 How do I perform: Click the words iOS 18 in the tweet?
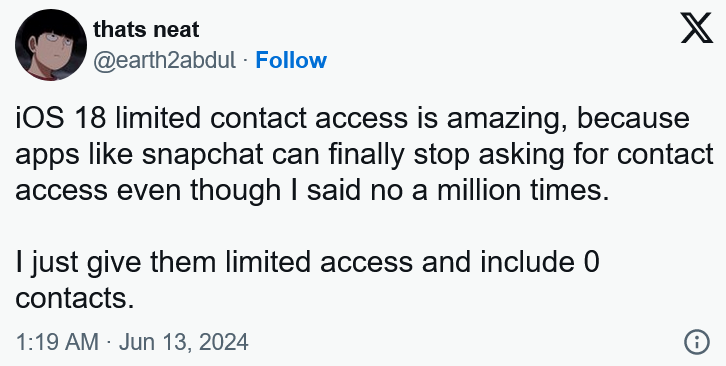click(x=61, y=119)
